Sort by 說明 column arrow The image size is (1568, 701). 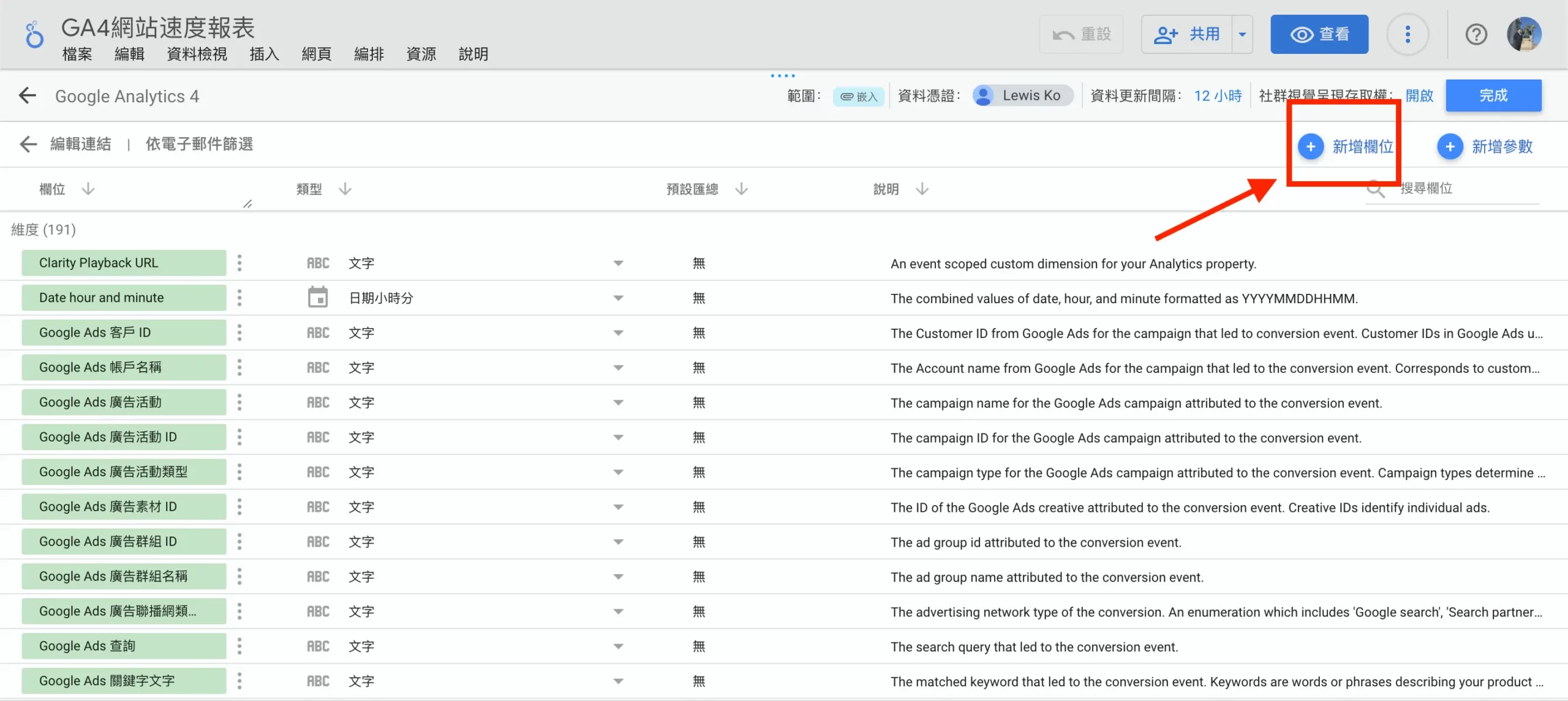tap(922, 189)
